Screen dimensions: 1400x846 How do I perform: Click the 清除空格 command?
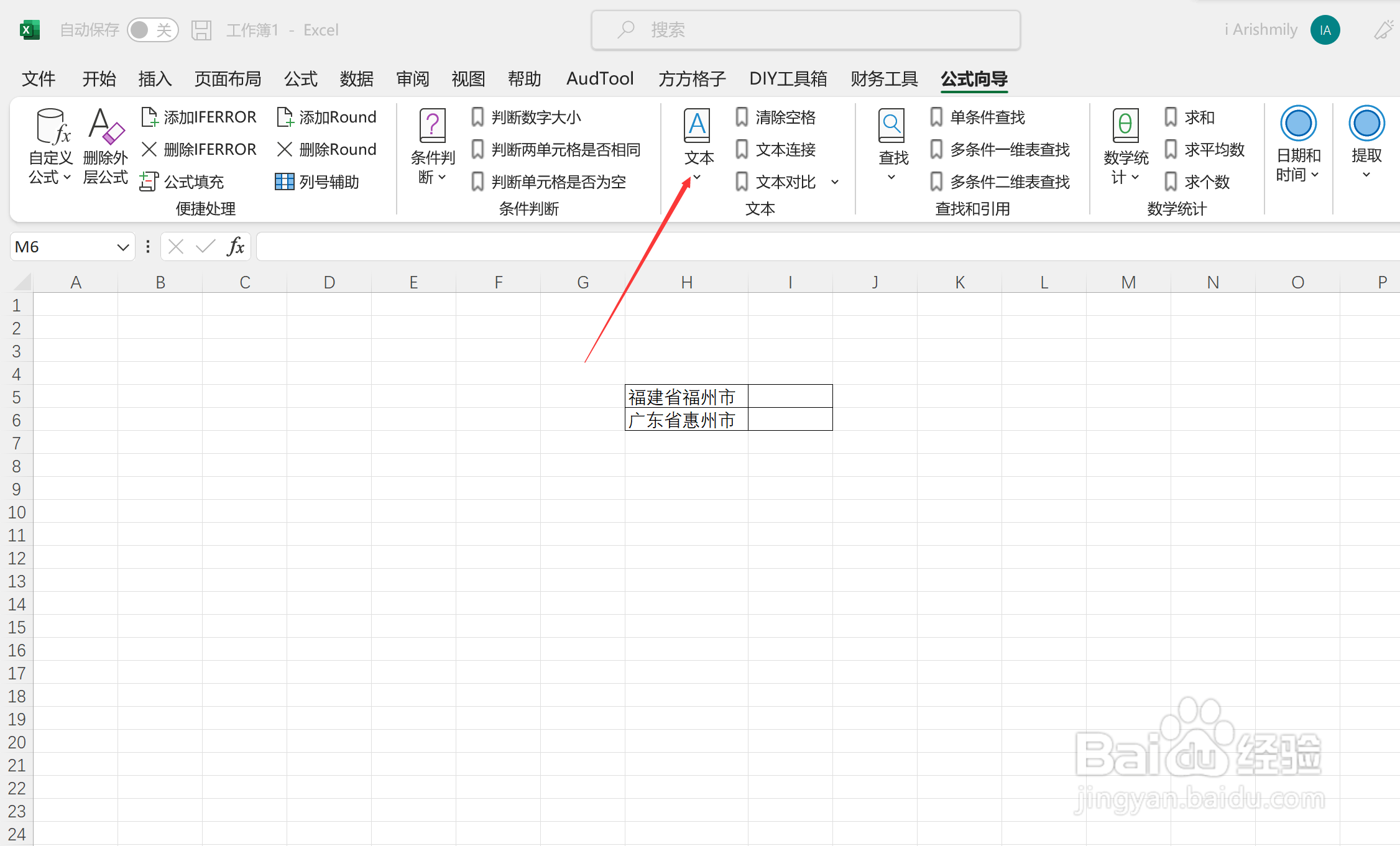(775, 117)
